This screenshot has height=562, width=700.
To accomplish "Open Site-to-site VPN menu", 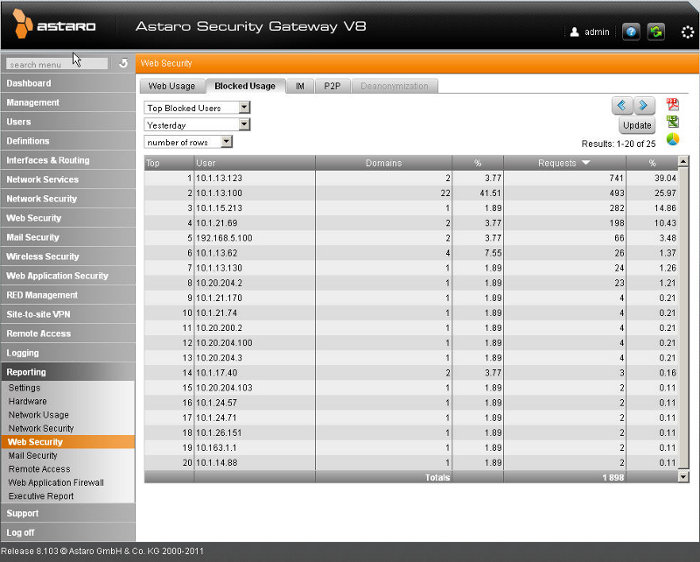I will 68,314.
